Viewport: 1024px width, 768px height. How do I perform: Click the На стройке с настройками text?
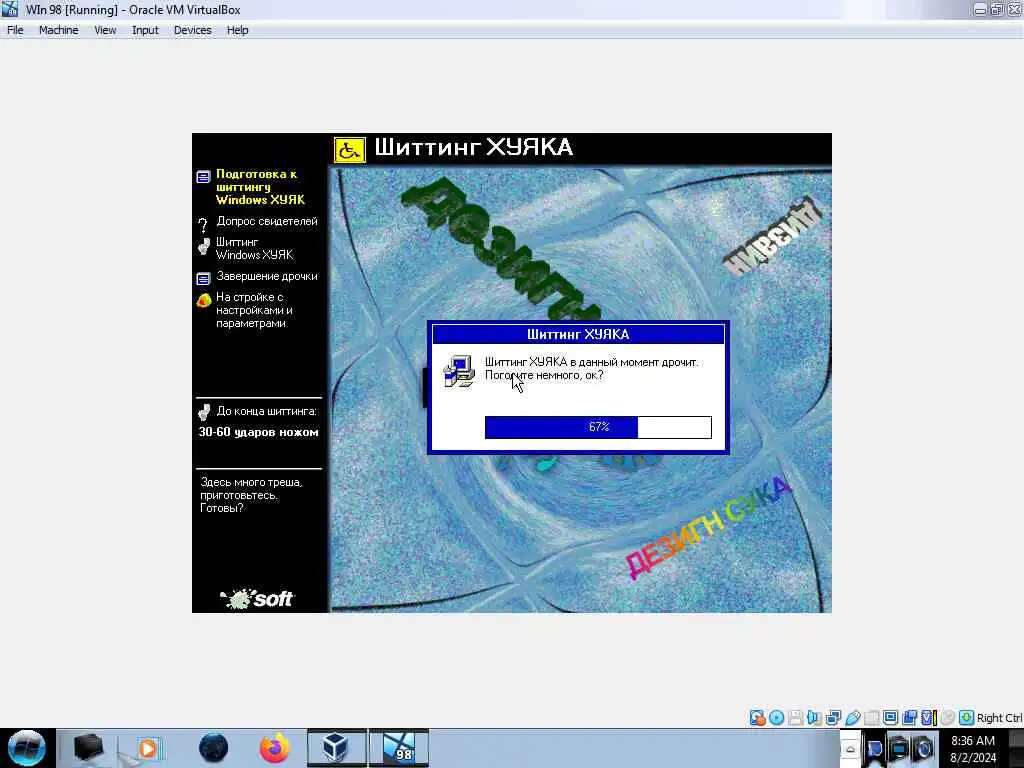254,310
